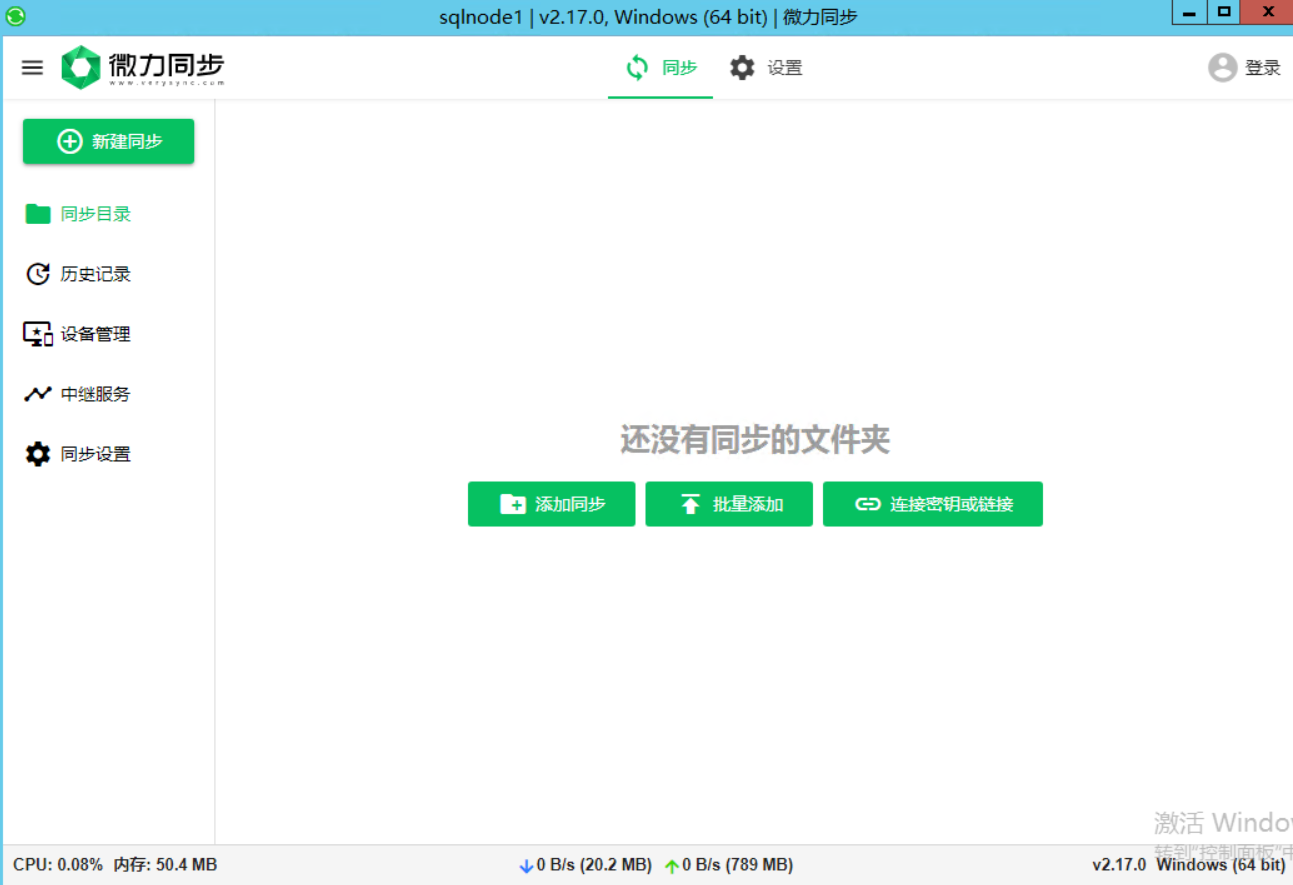1293x885 pixels.
Task: Click the 同步设置 gear icon
Action: click(38, 454)
